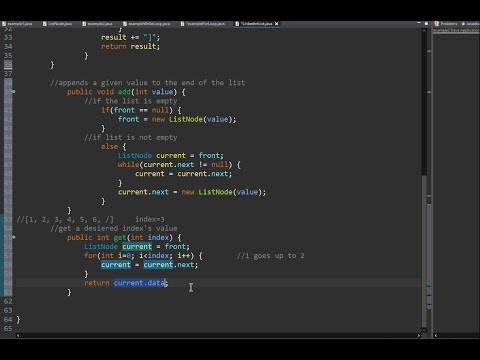
Task: Collapse the add(int value) method fold marker
Action: tap(14, 91)
